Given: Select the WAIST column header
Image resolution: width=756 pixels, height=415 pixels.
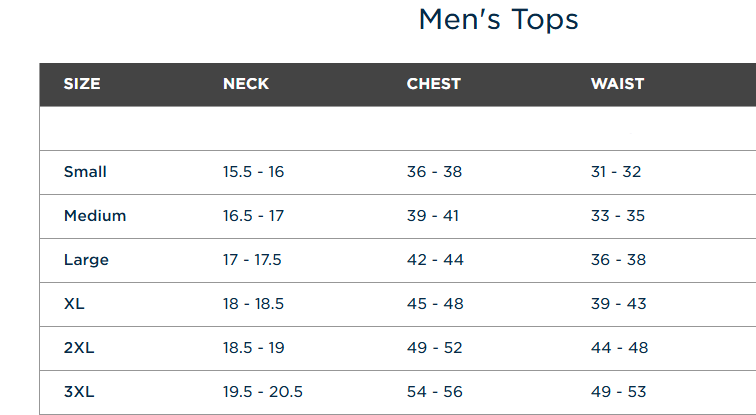Looking at the screenshot, I should [617, 84].
